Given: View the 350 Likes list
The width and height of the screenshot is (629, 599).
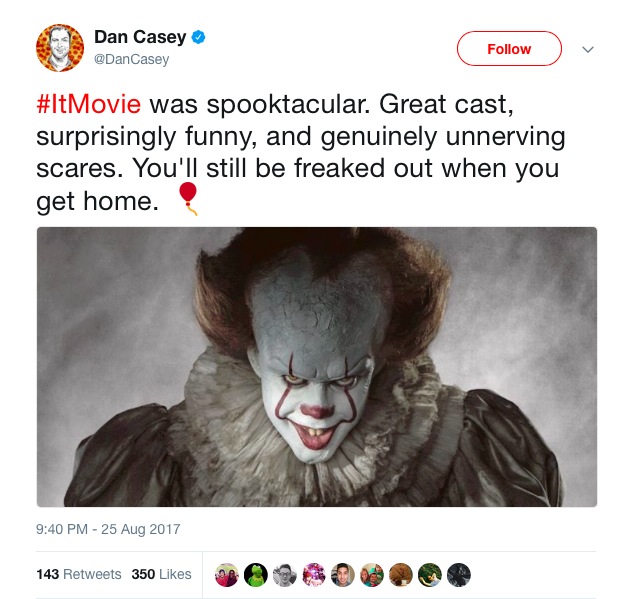Looking at the screenshot, I should (x=161, y=575).
